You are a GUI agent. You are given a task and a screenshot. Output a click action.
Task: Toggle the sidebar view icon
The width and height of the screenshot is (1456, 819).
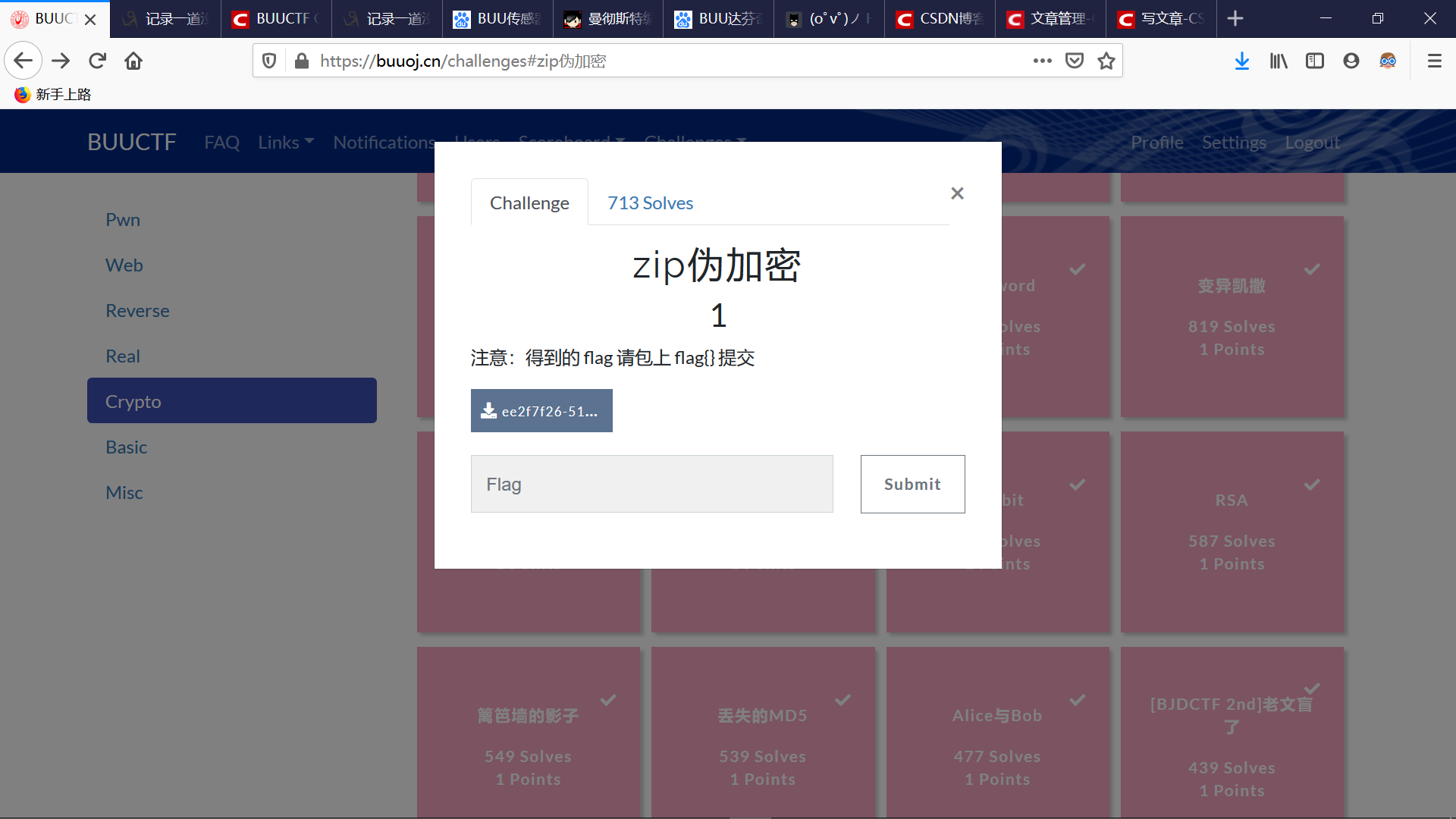coord(1314,61)
